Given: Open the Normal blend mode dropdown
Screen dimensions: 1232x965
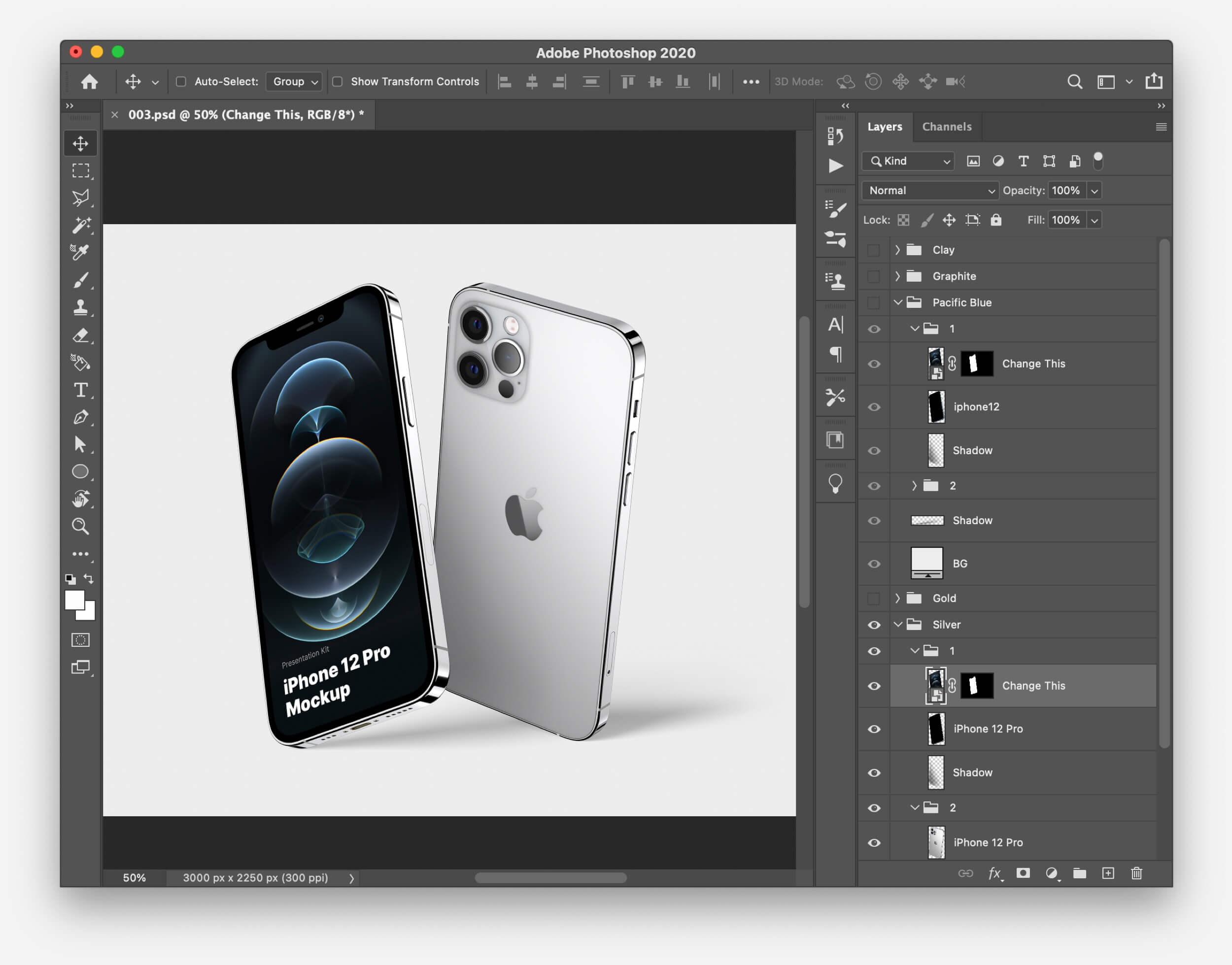Looking at the screenshot, I should (x=929, y=191).
